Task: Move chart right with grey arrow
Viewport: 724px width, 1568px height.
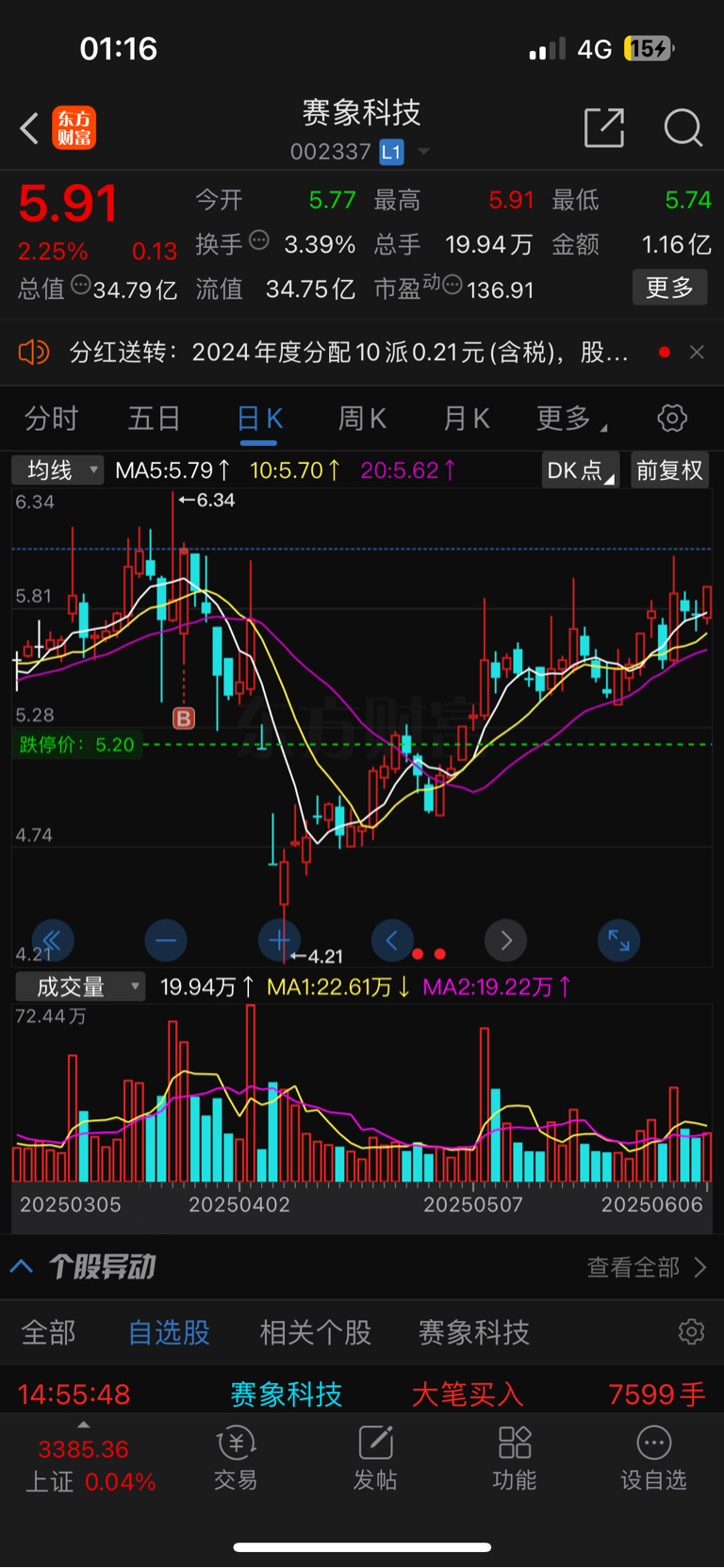Action: point(505,940)
